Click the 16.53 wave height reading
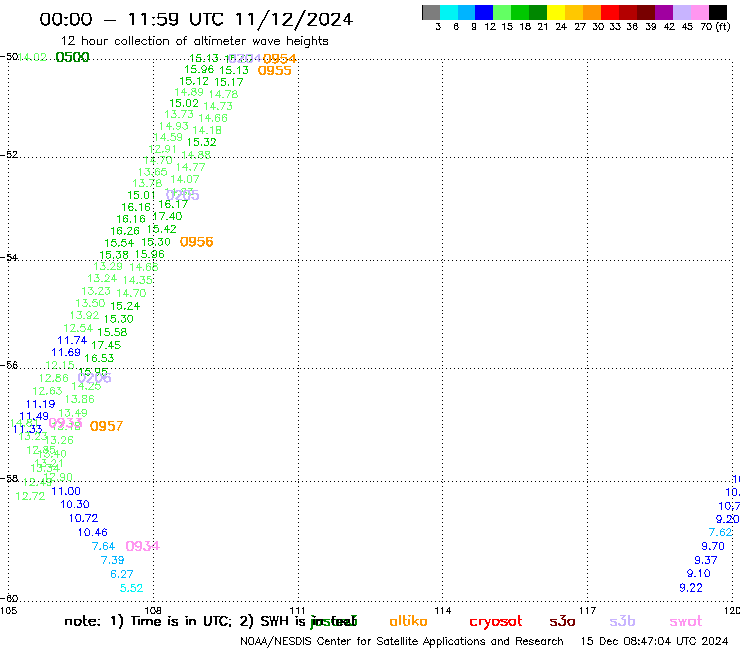Viewport: 740px width, 650px height. 99,358
